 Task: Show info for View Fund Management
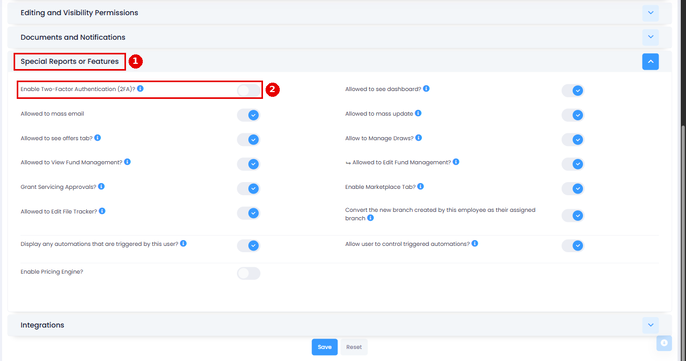click(127, 162)
